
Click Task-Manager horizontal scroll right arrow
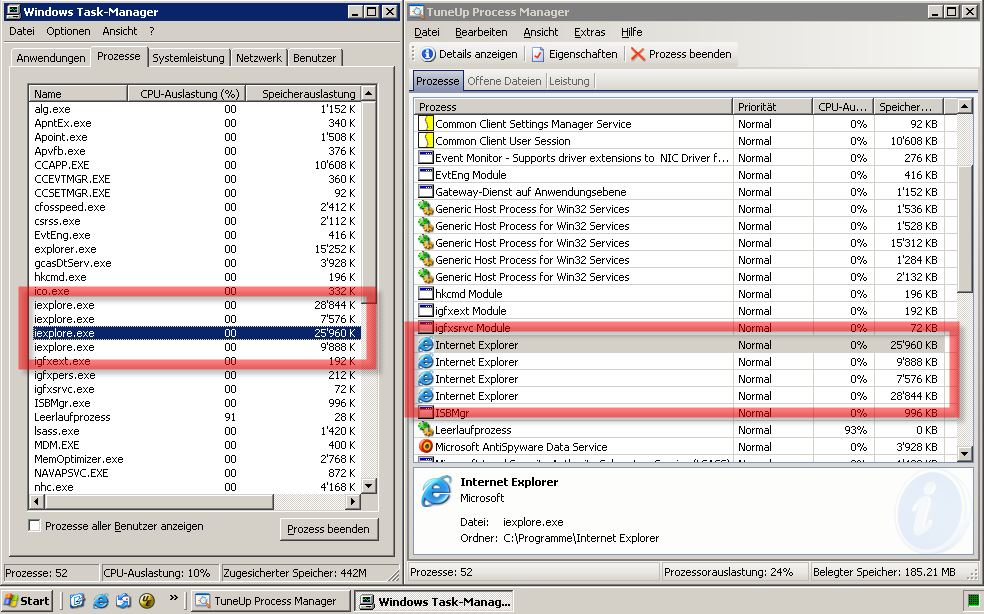point(354,501)
